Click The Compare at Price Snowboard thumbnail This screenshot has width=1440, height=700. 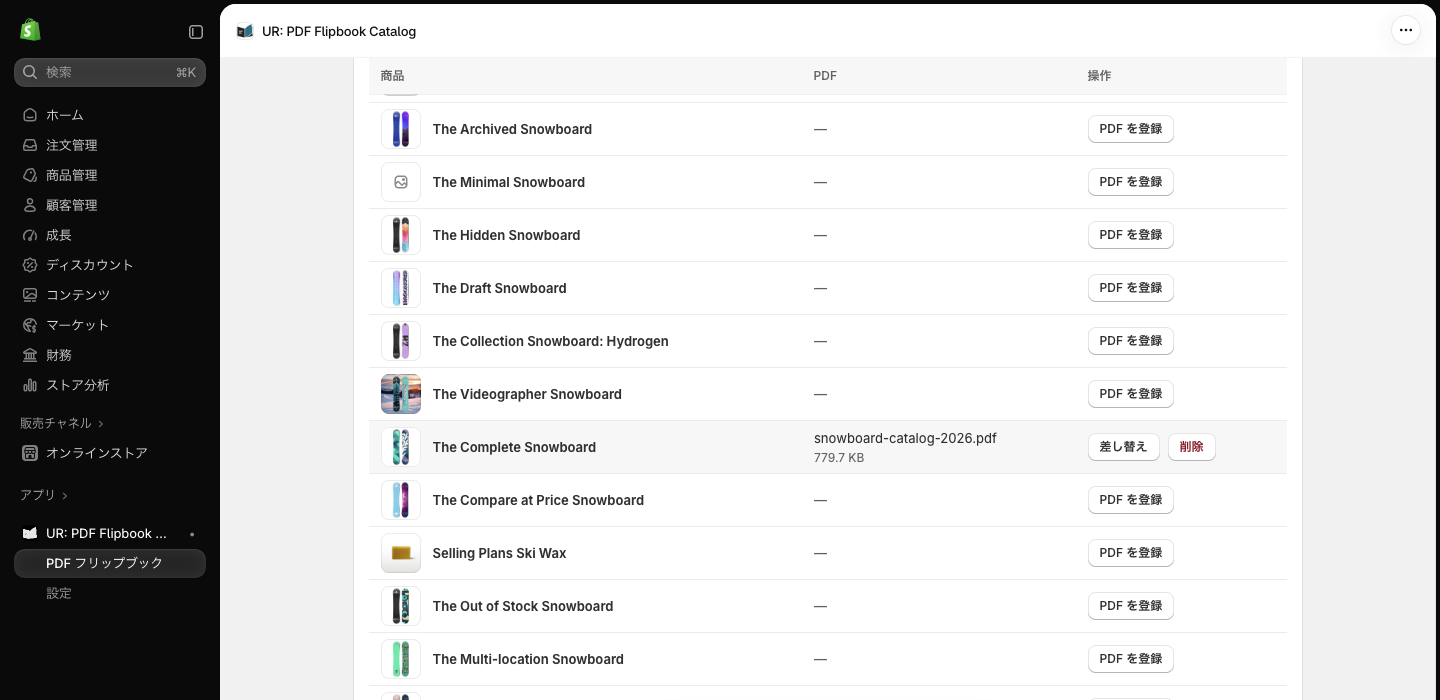click(401, 500)
